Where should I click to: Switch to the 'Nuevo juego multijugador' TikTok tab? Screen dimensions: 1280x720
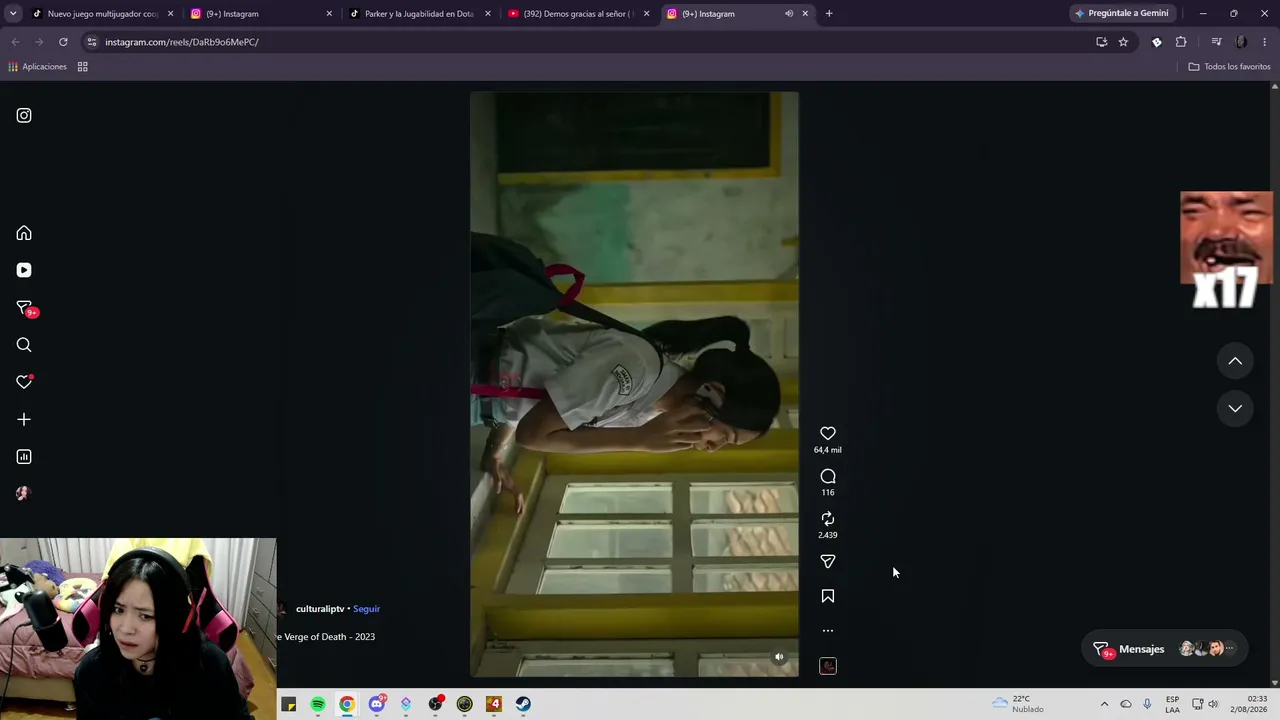click(x=102, y=14)
